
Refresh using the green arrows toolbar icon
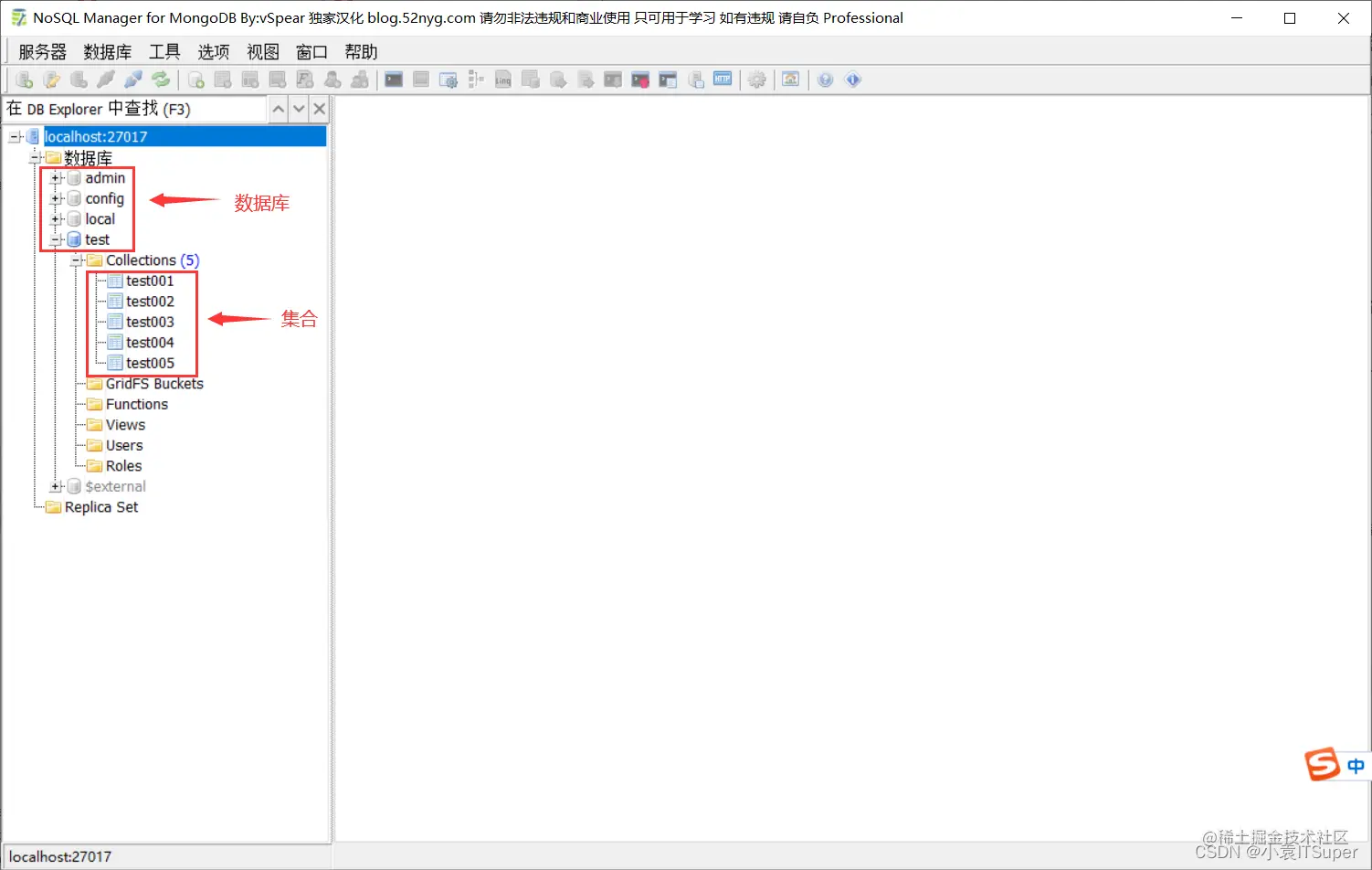[x=161, y=80]
